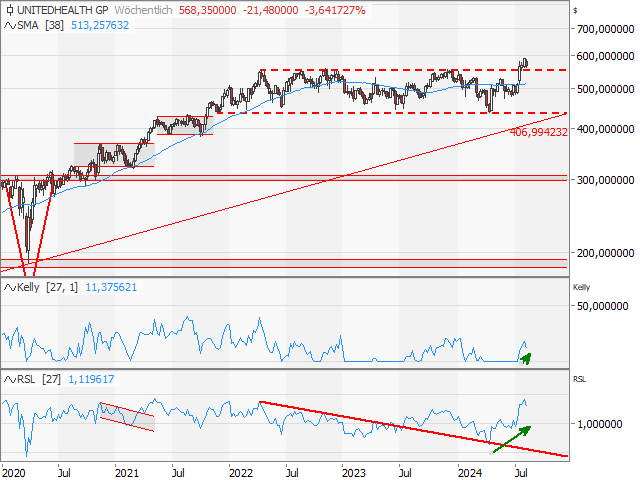640x480 pixels.
Task: Click the 1,000000 RSL axis label
Action: coord(599,424)
